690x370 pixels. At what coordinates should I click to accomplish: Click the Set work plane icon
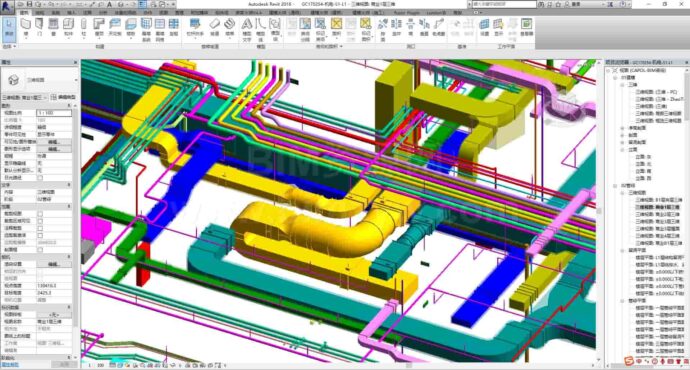tap(484, 26)
